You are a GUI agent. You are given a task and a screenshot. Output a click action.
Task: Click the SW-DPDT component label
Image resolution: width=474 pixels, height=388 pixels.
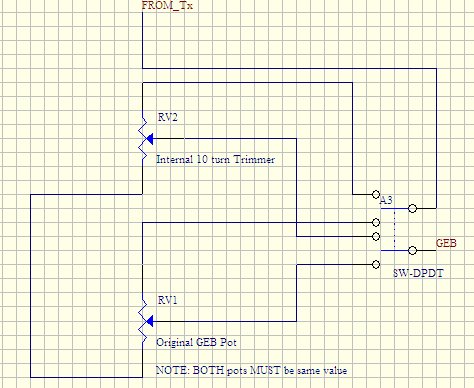[x=418, y=274]
